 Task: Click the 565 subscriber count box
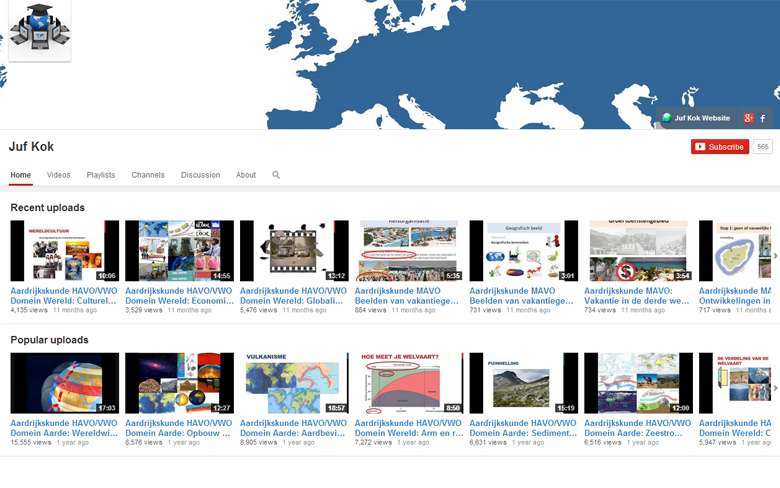click(x=763, y=146)
